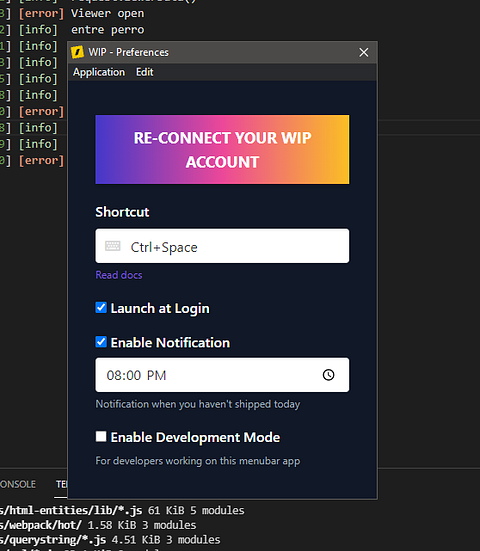Open the Read docs link
Image resolution: width=480 pixels, height=551 pixels.
click(x=119, y=275)
